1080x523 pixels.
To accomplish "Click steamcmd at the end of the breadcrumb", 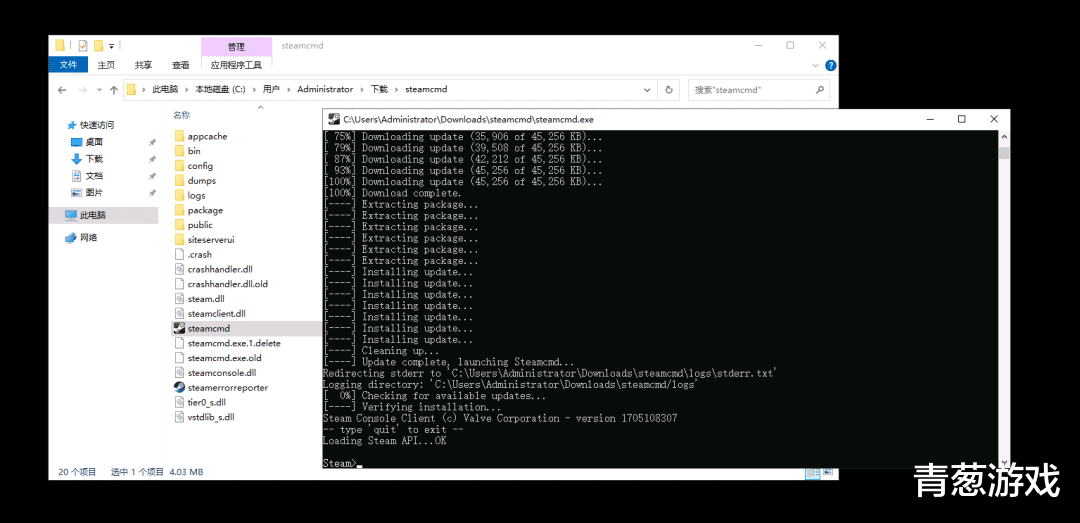I will pyautogui.click(x=426, y=90).
